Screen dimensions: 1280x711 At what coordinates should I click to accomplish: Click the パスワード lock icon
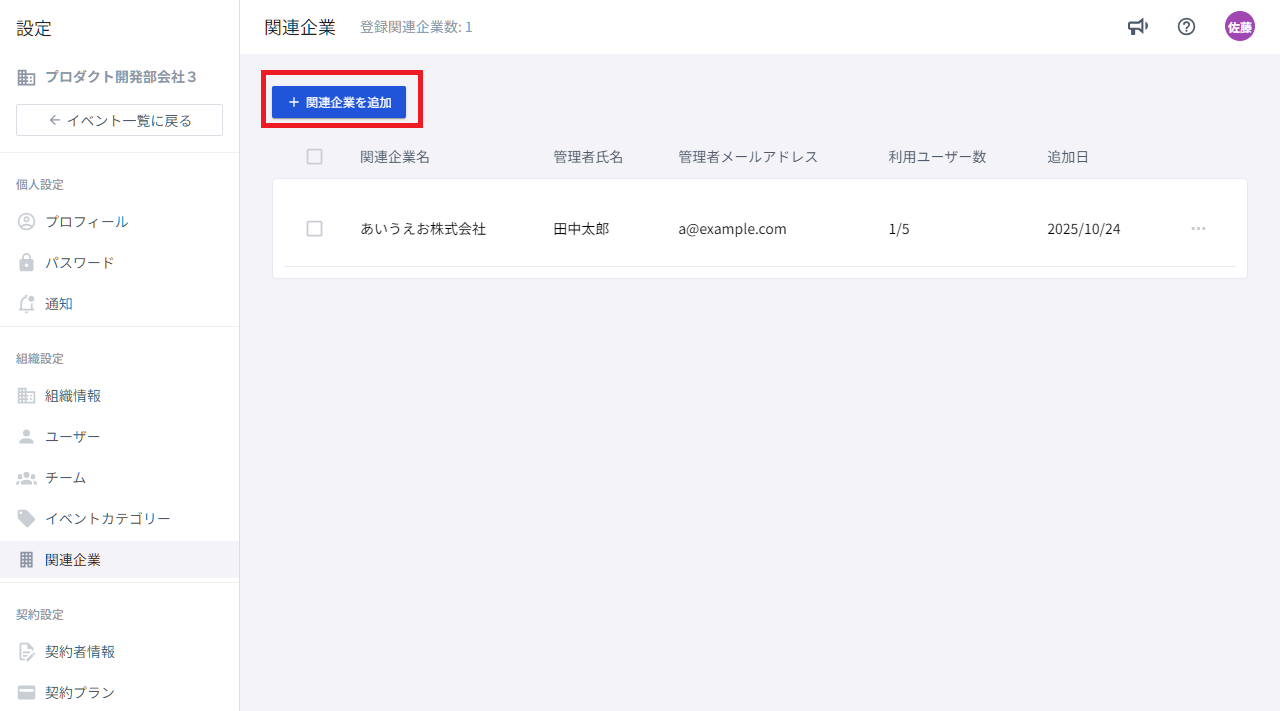coord(27,263)
